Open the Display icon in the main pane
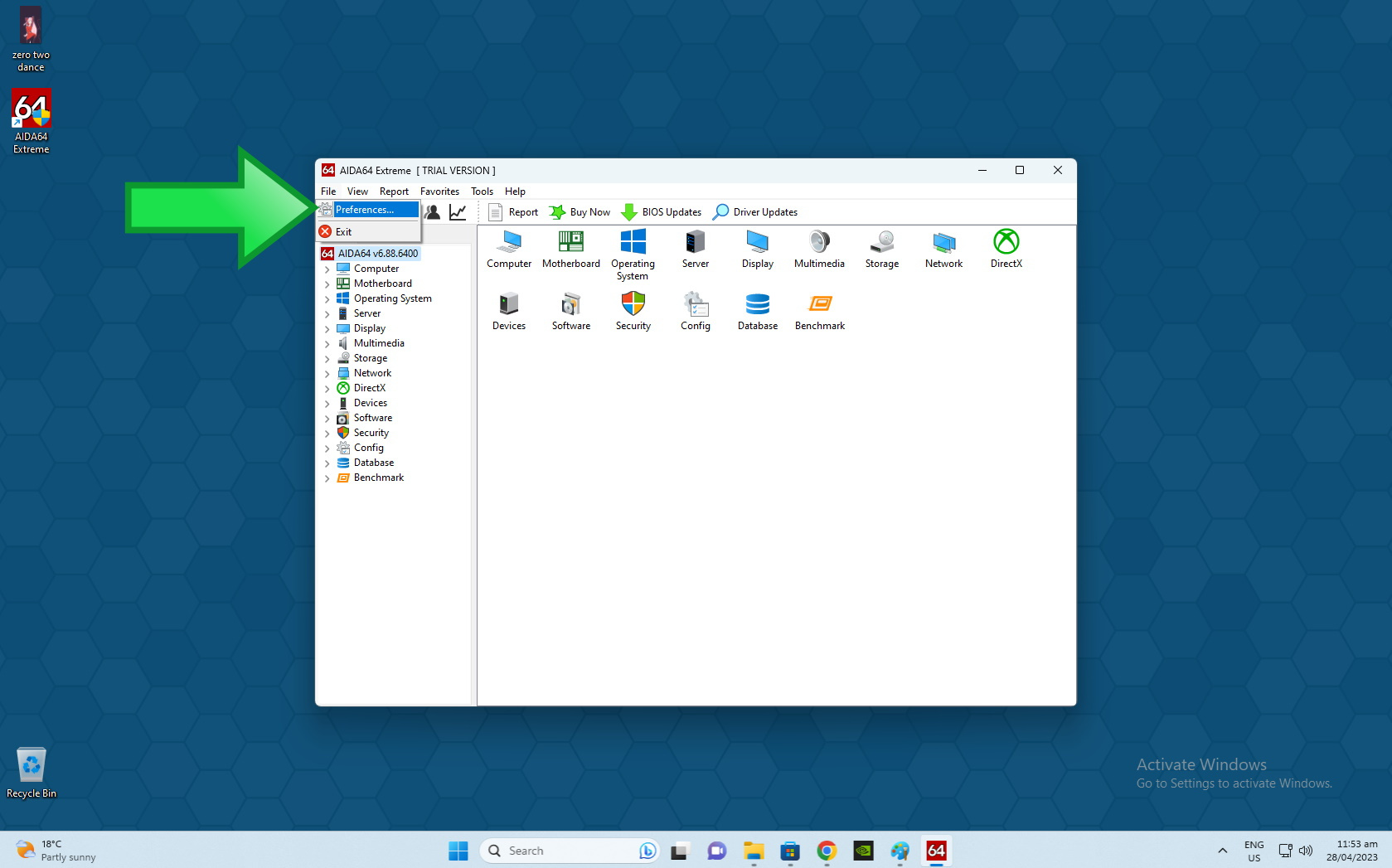 click(x=757, y=249)
